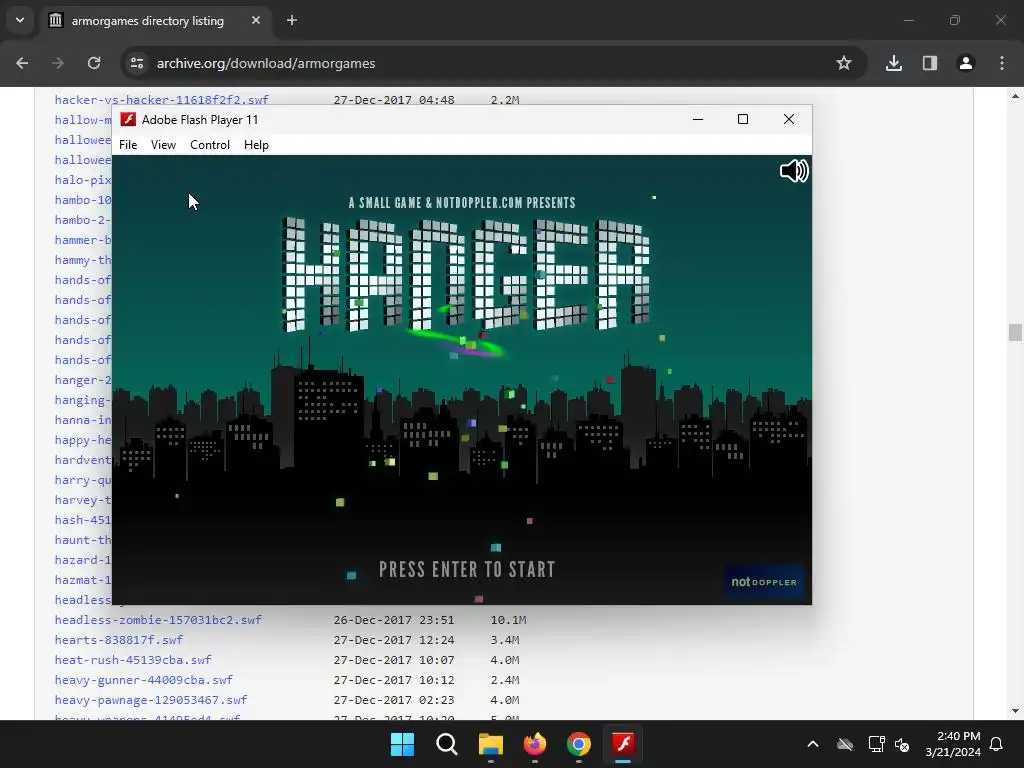
Task: Toggle Chrome side panel icon
Action: pos(930,63)
